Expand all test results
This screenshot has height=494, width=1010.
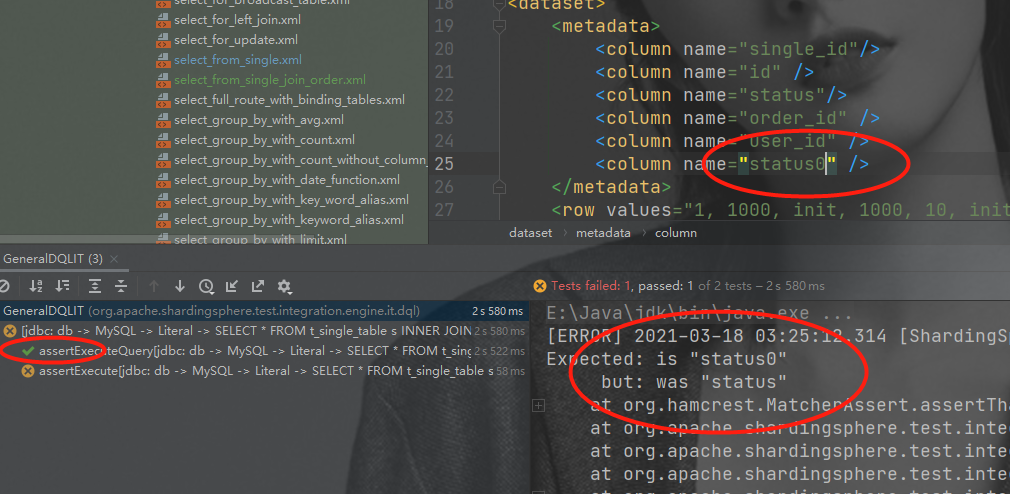(x=95, y=287)
